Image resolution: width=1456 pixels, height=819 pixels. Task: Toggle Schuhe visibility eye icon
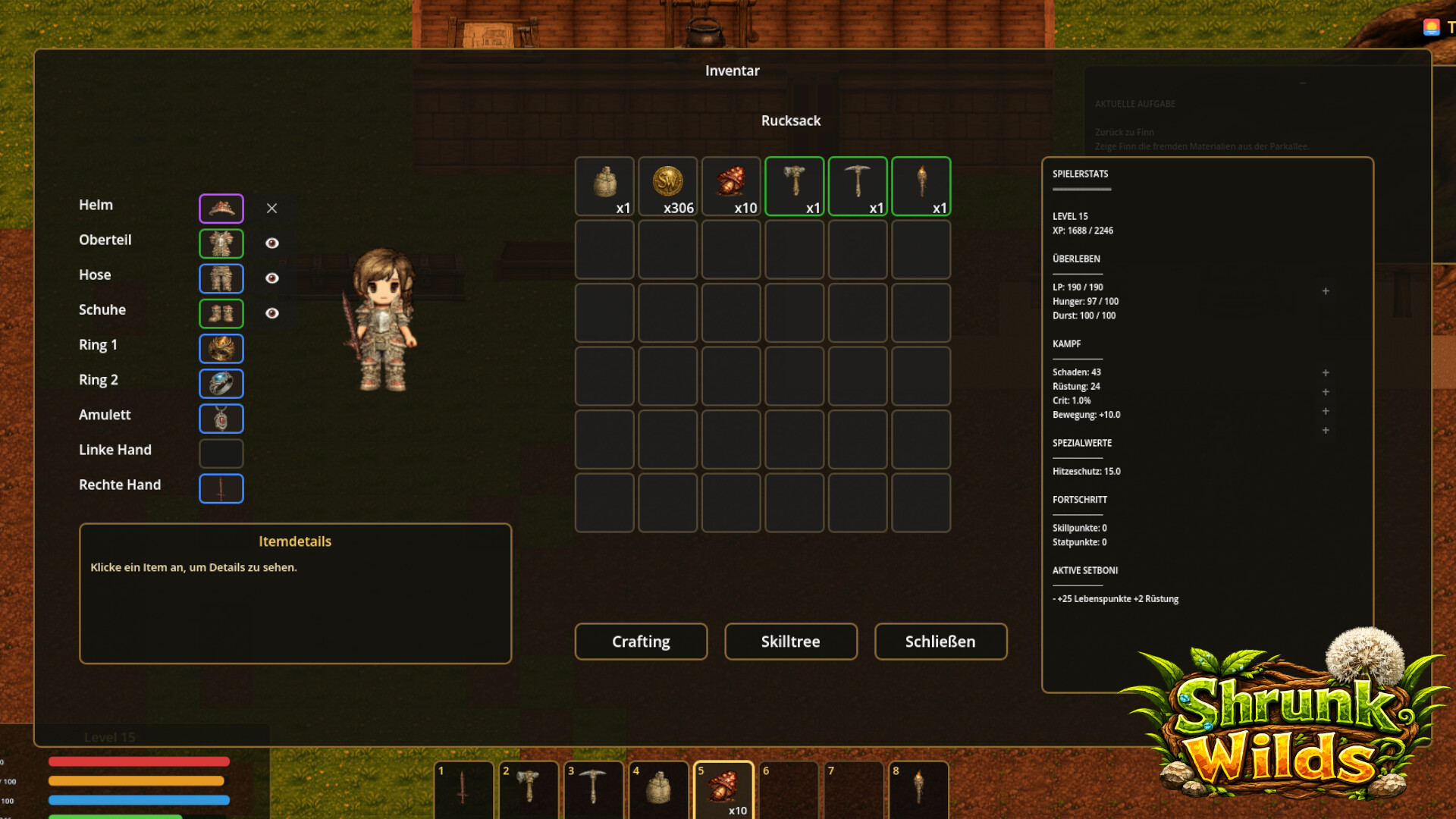(271, 313)
